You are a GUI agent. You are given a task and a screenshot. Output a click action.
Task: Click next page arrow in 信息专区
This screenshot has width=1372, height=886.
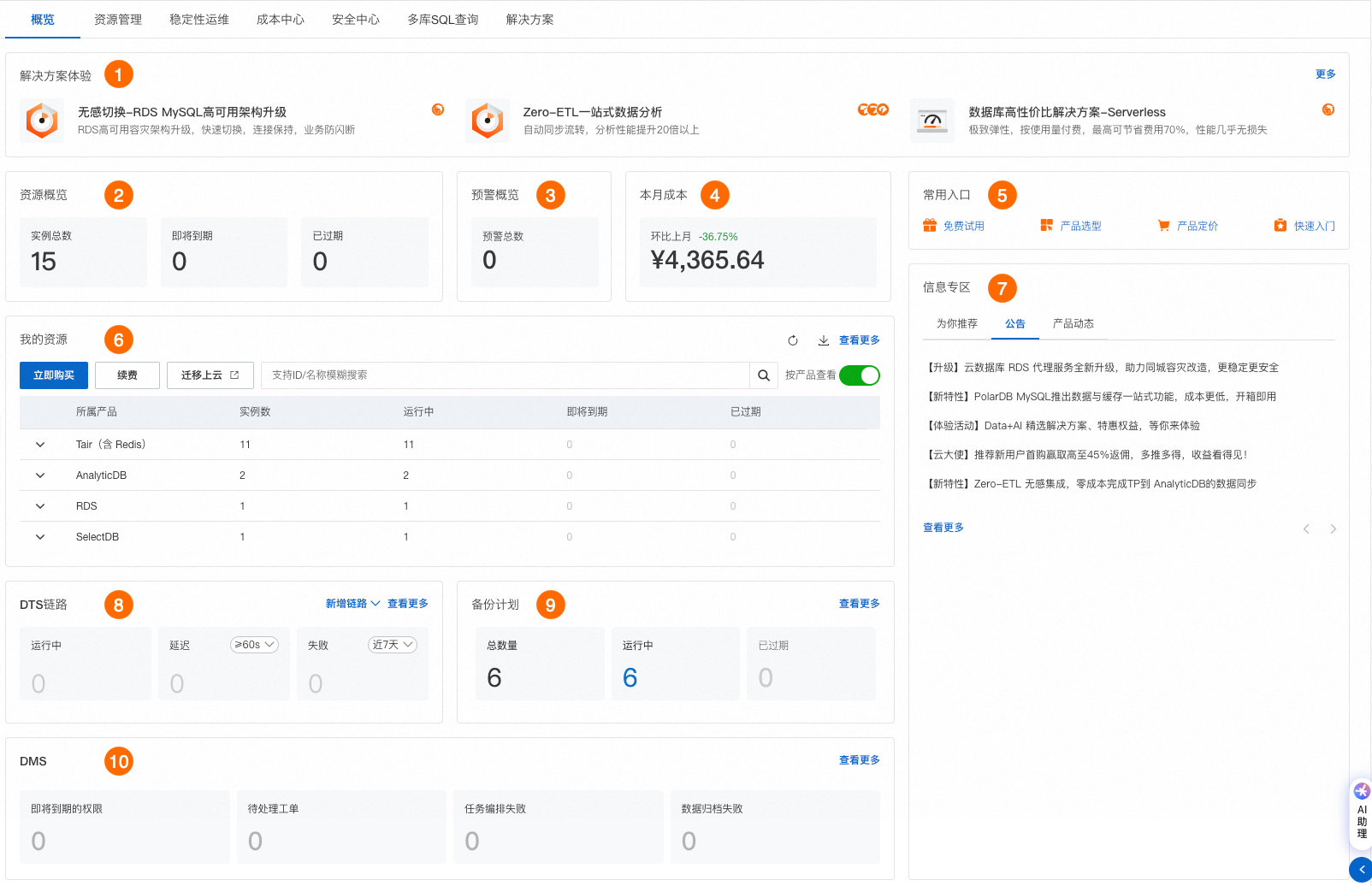tap(1333, 529)
